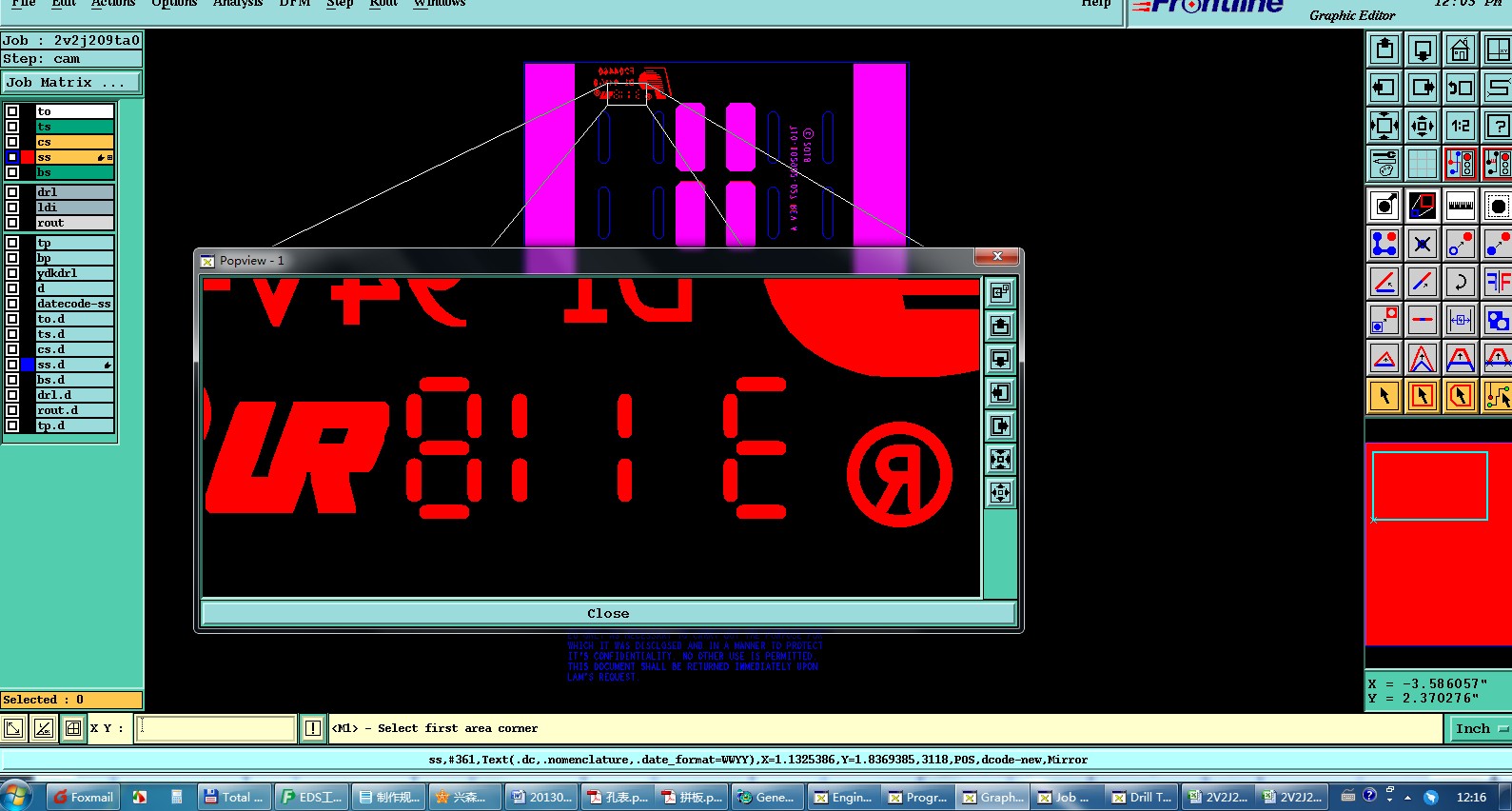Select the ldi layer name
1512x811 pixels.
(x=75, y=208)
